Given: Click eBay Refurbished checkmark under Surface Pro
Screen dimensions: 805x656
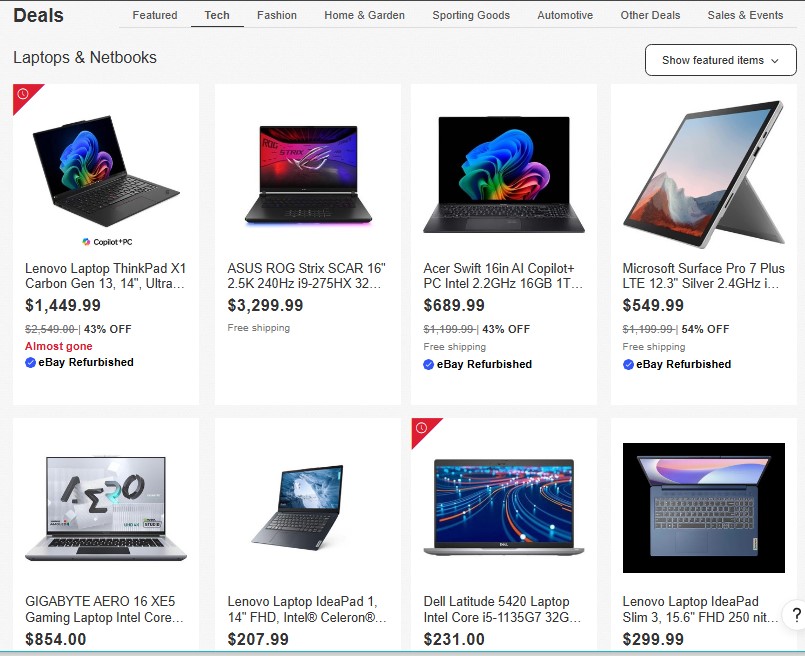Looking at the screenshot, I should (x=628, y=364).
